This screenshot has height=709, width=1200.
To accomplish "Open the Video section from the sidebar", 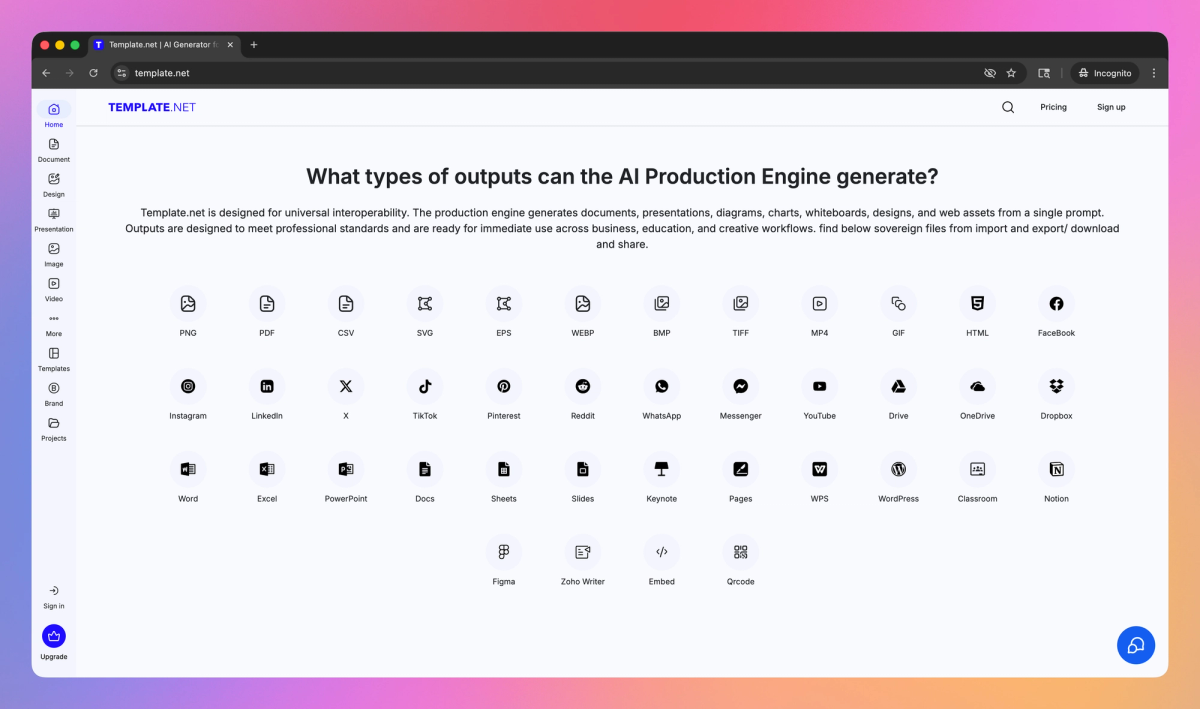I will [53, 289].
